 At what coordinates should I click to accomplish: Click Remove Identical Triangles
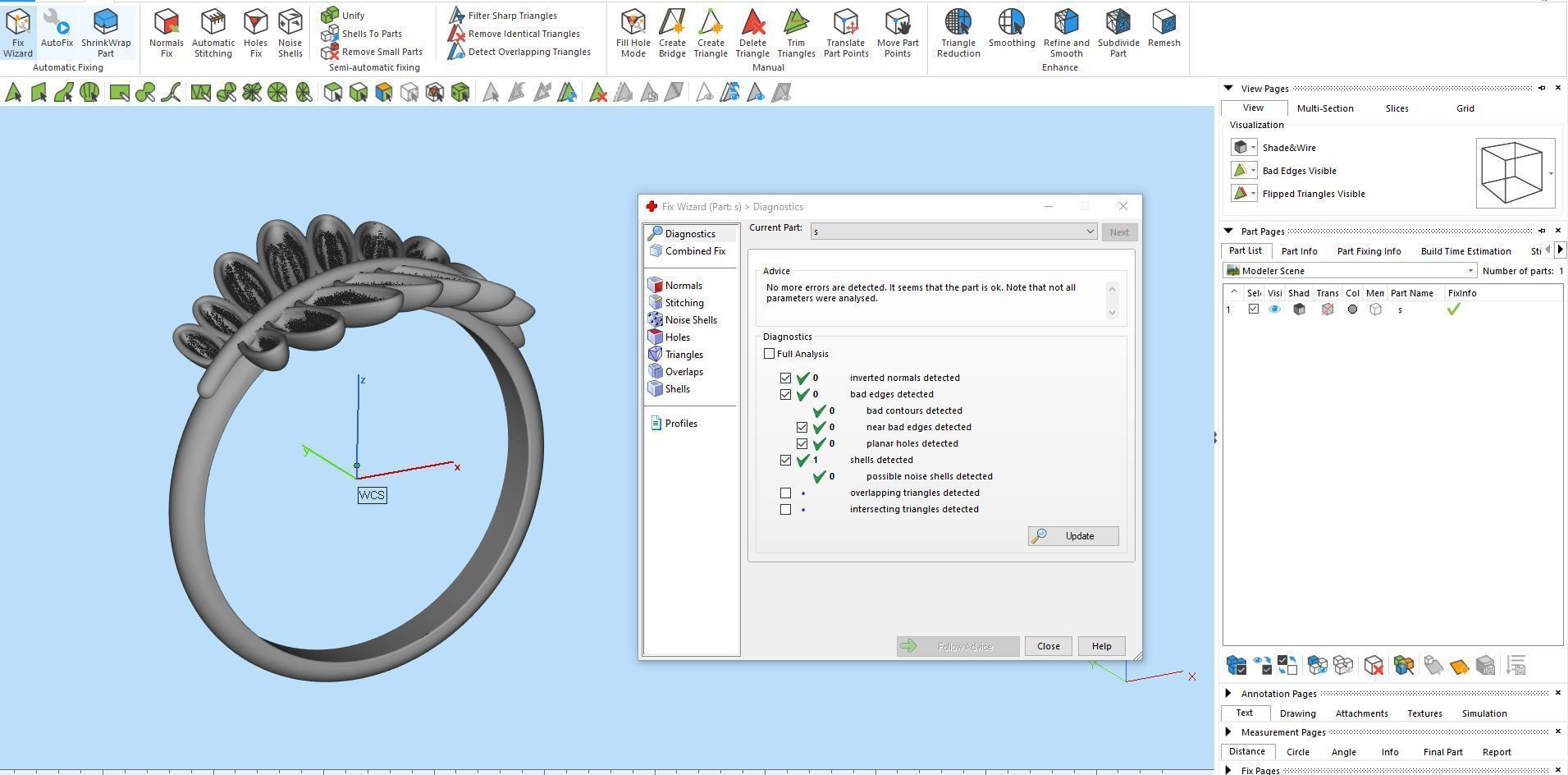pos(514,34)
